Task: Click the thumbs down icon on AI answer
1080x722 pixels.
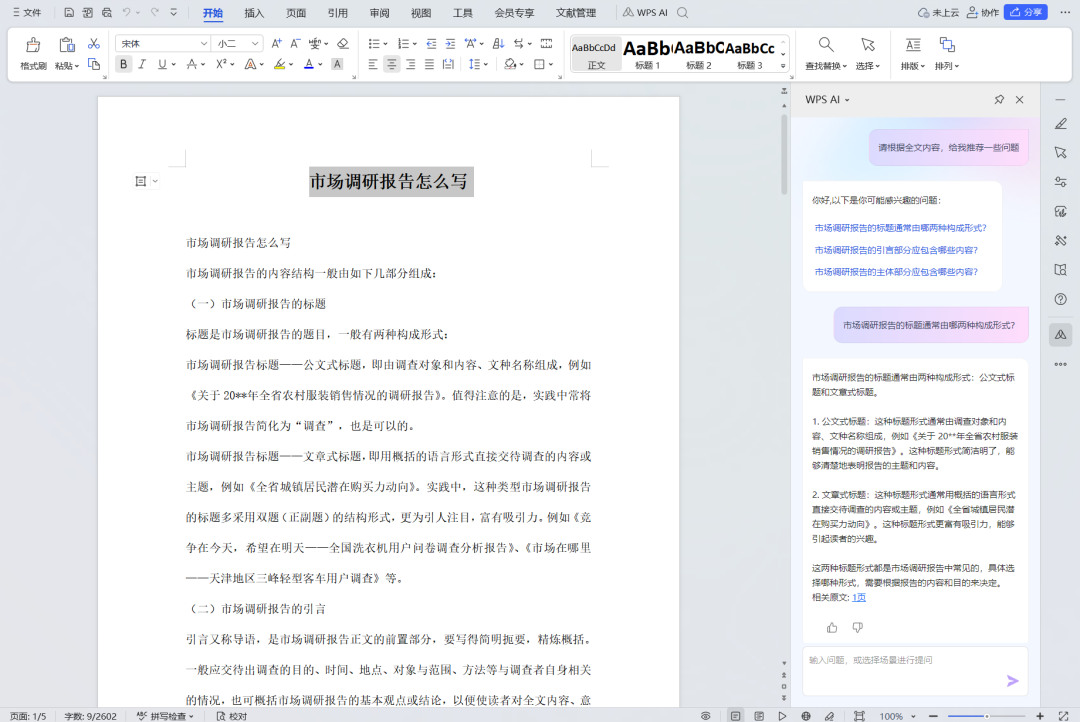Action: pyautogui.click(x=858, y=627)
